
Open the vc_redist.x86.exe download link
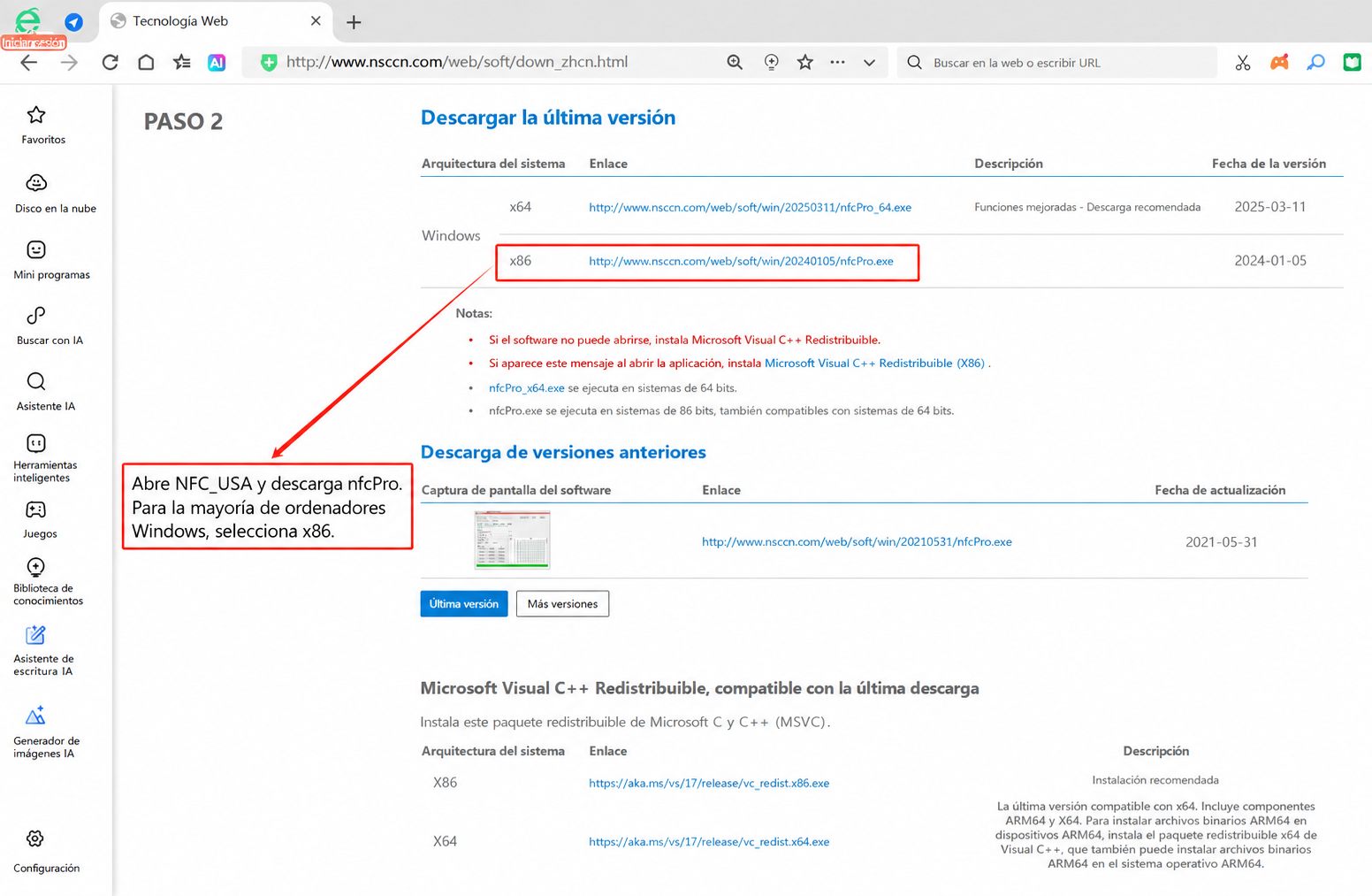709,784
